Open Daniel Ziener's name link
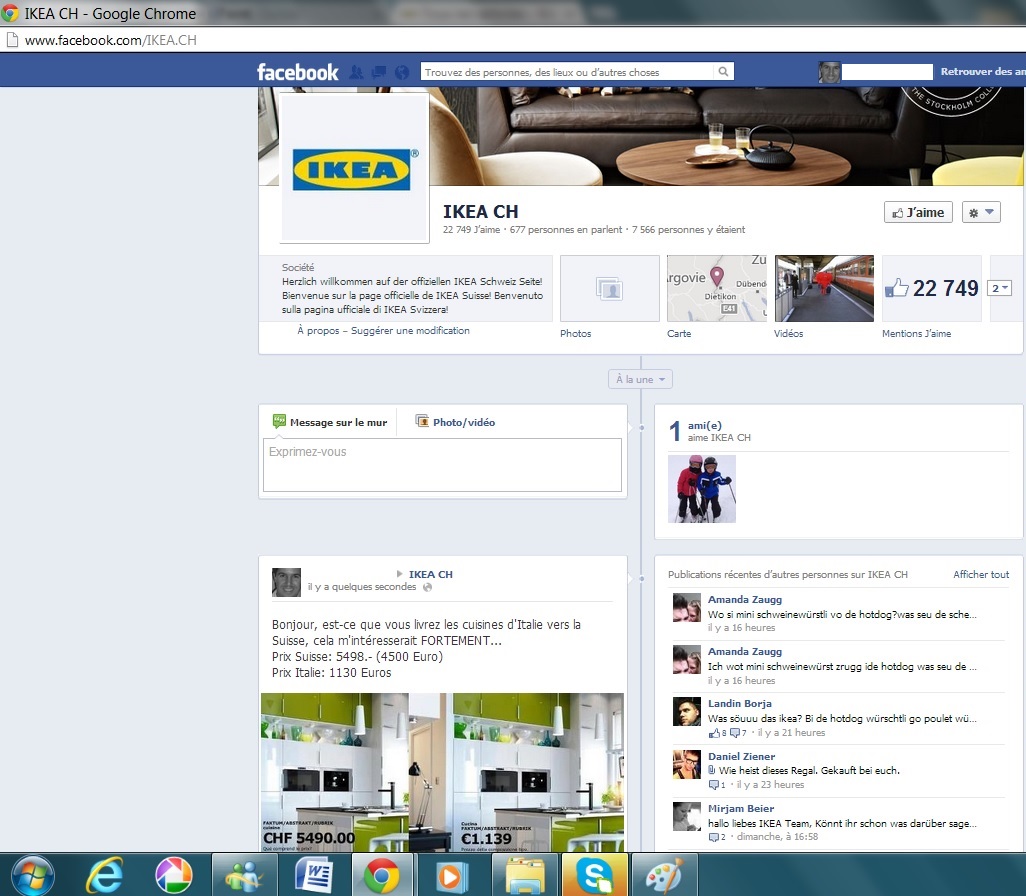1026x896 pixels. pyautogui.click(x=741, y=756)
